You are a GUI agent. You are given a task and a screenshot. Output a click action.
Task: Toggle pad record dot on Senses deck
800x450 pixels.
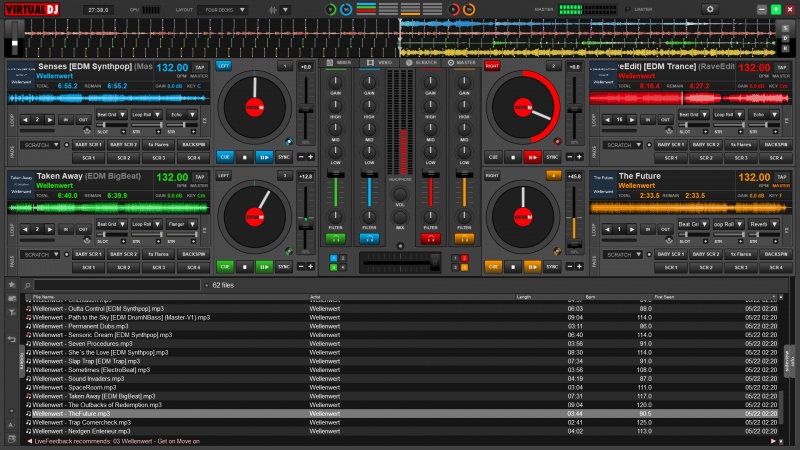pos(66,145)
